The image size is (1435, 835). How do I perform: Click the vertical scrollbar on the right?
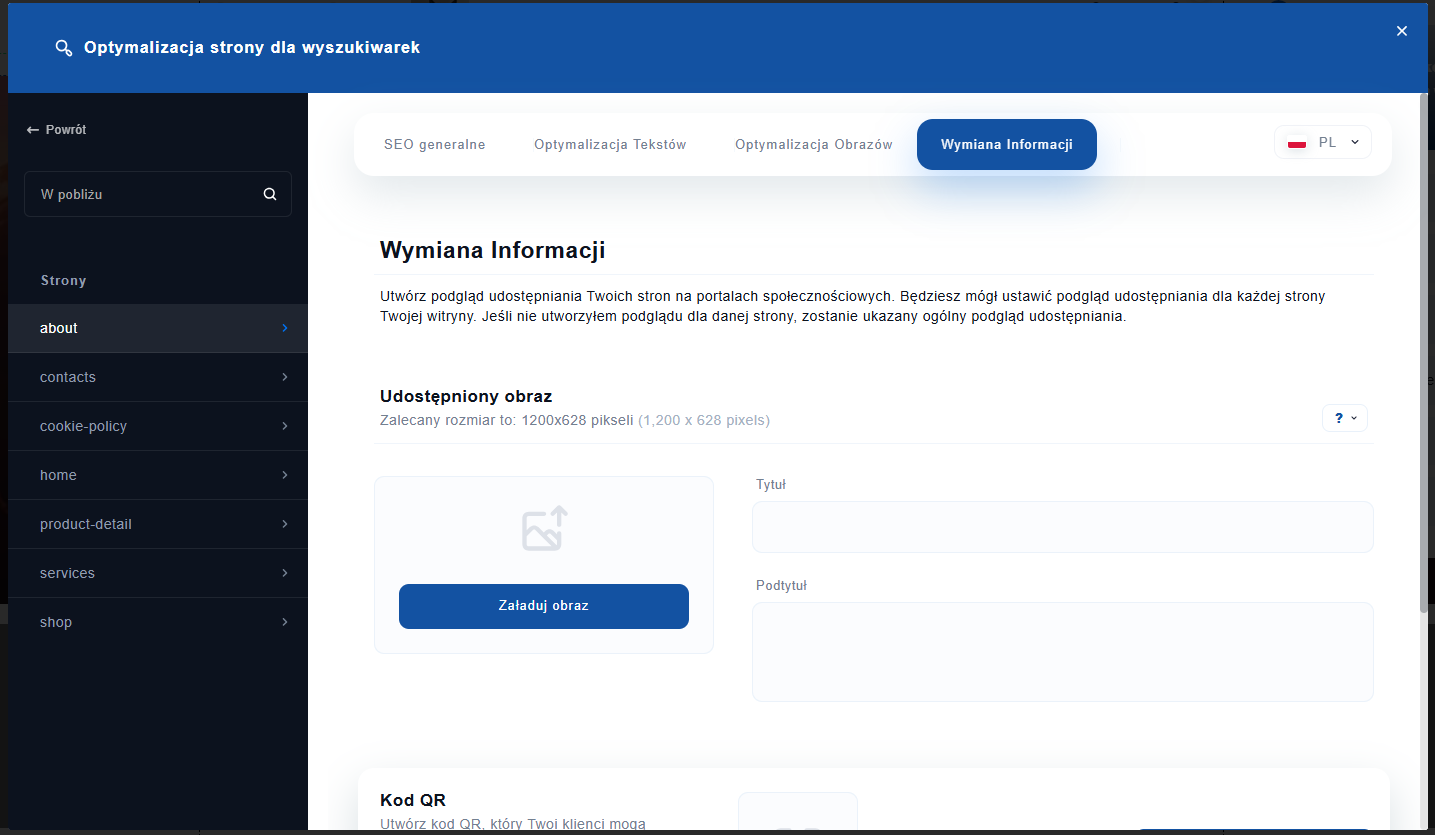pyautogui.click(x=1424, y=350)
